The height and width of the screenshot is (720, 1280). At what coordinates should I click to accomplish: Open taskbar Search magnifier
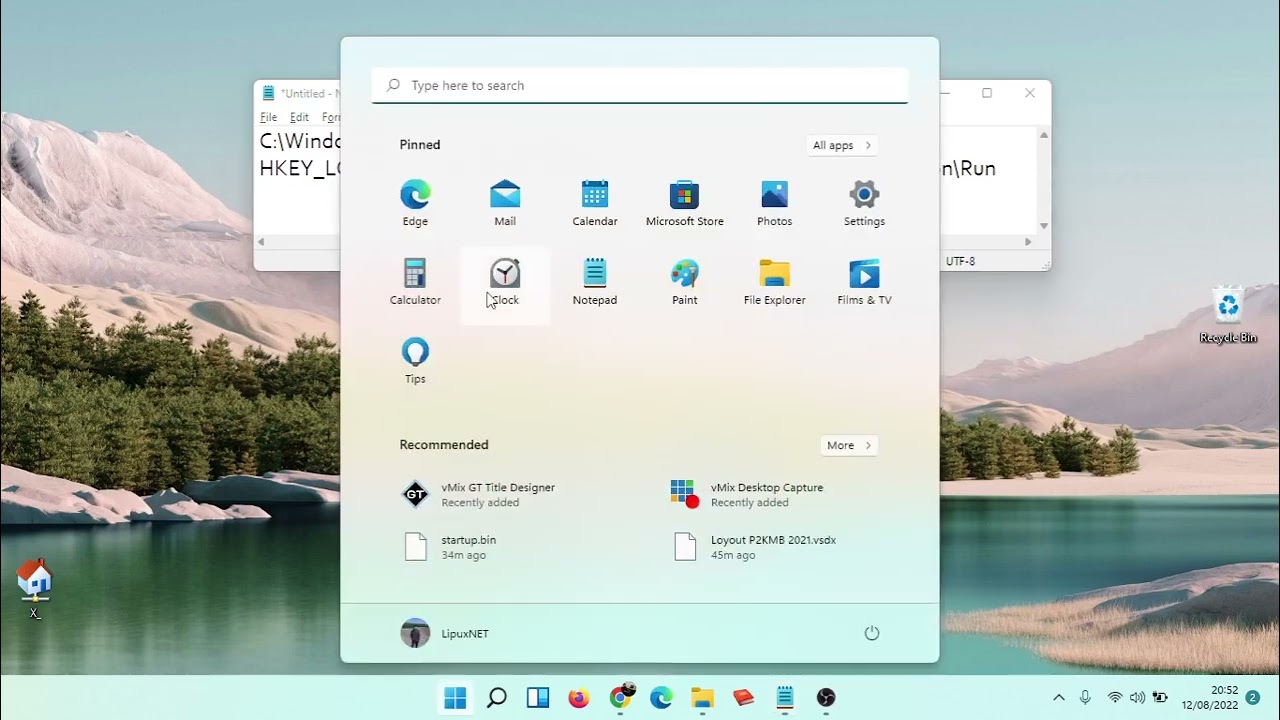[x=497, y=698]
